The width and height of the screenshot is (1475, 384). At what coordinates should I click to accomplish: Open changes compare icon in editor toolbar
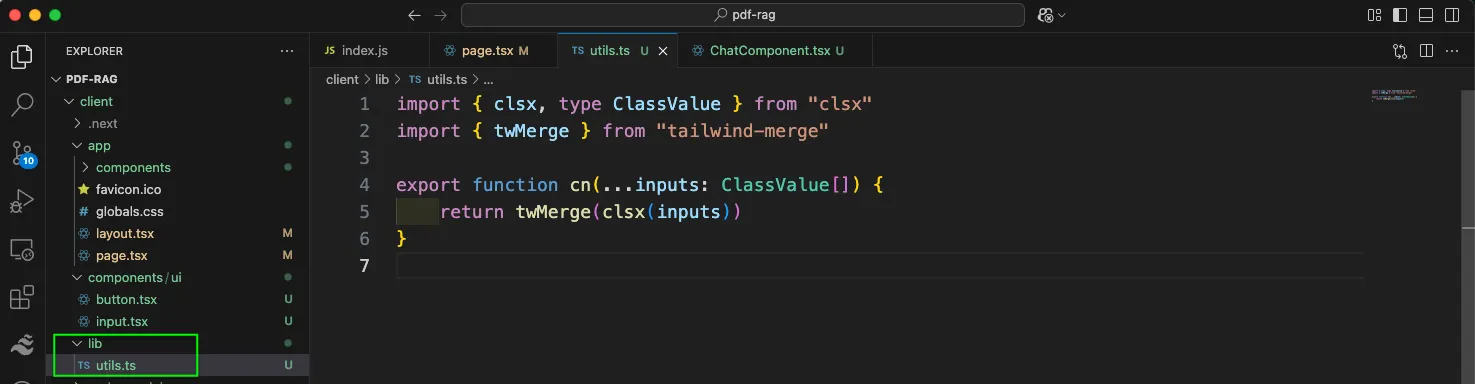[x=1400, y=51]
